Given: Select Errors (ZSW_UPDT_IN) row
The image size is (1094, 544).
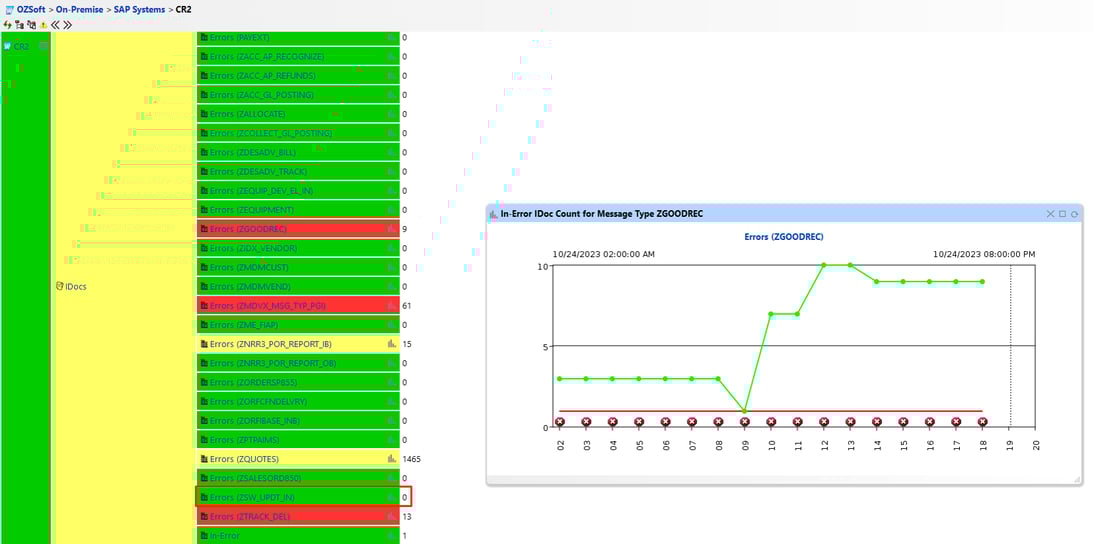Looking at the screenshot, I should click(x=298, y=497).
